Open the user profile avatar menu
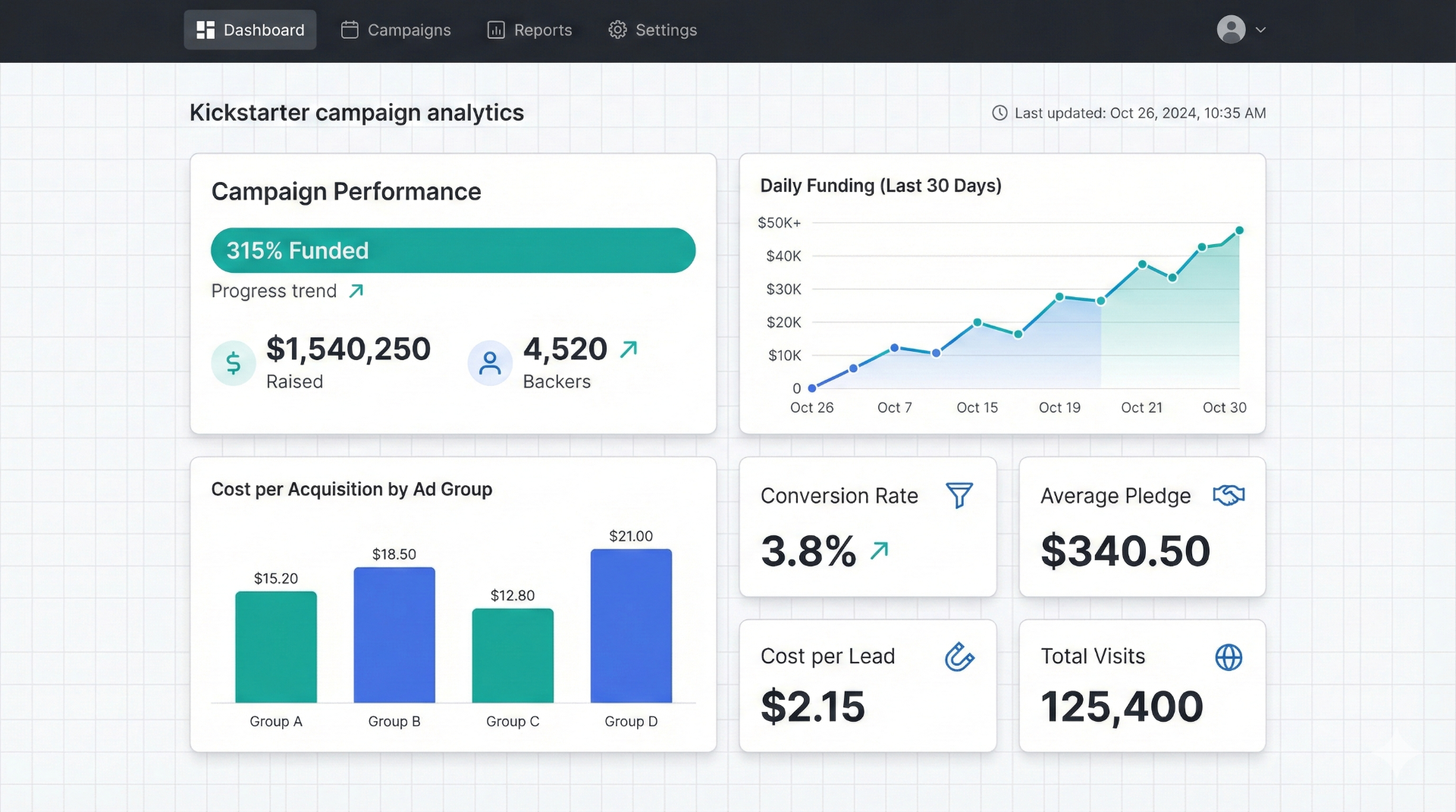Viewport: 1456px width, 812px height. click(x=1230, y=30)
